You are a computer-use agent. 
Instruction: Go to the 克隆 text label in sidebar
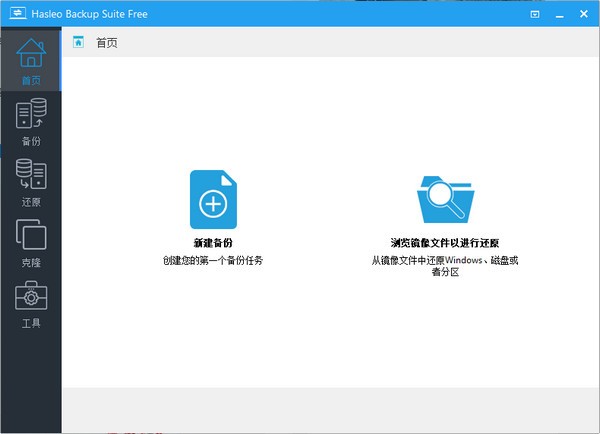[x=31, y=263]
